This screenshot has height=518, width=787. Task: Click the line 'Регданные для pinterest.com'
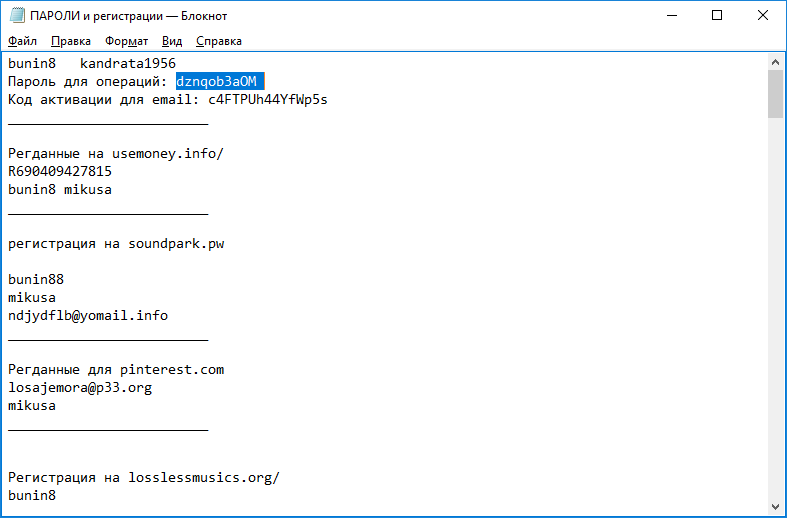point(116,370)
